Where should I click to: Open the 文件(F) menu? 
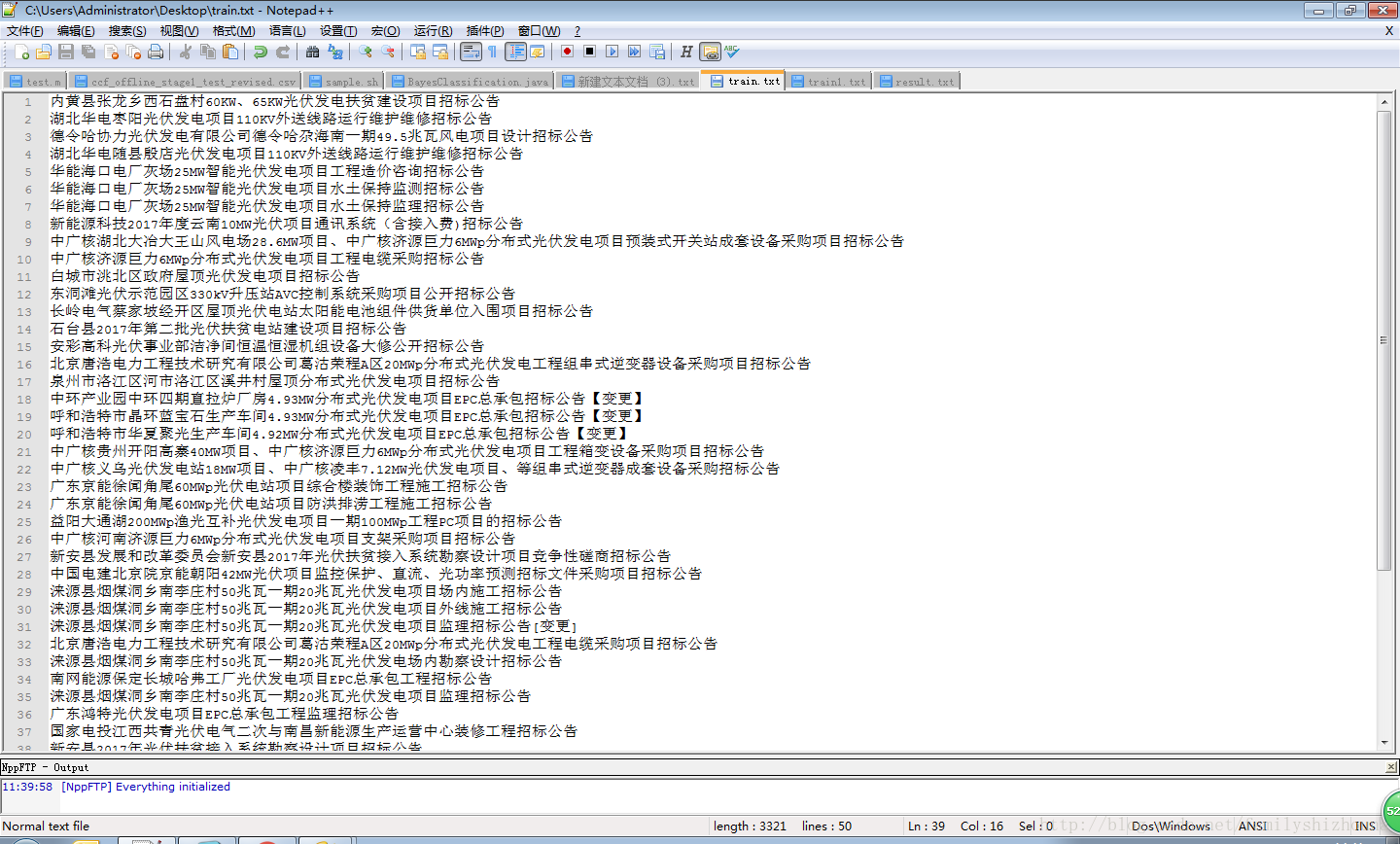pos(24,31)
